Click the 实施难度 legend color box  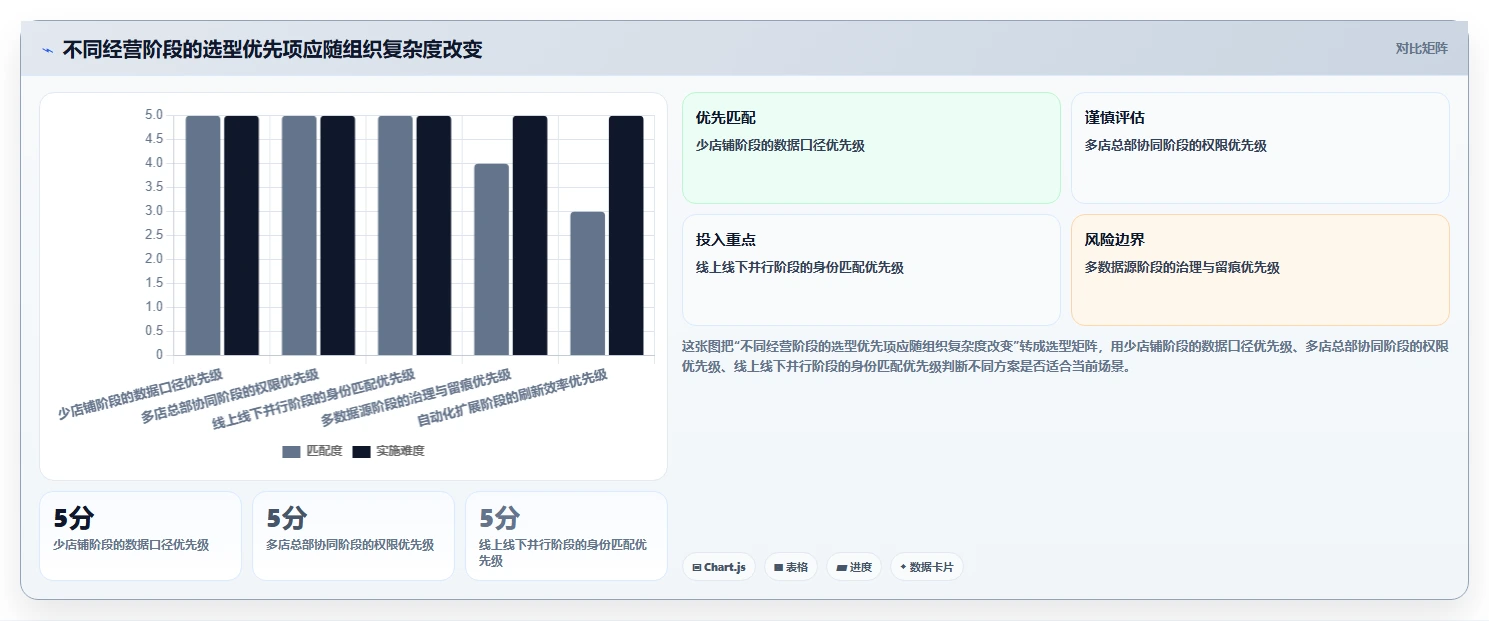(x=361, y=452)
